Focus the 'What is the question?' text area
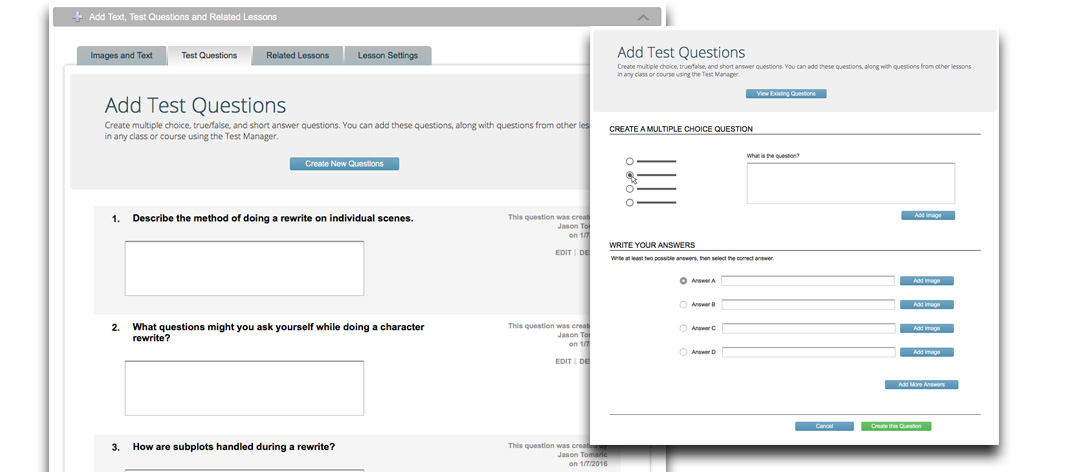This screenshot has height=472, width=1092. coord(850,183)
